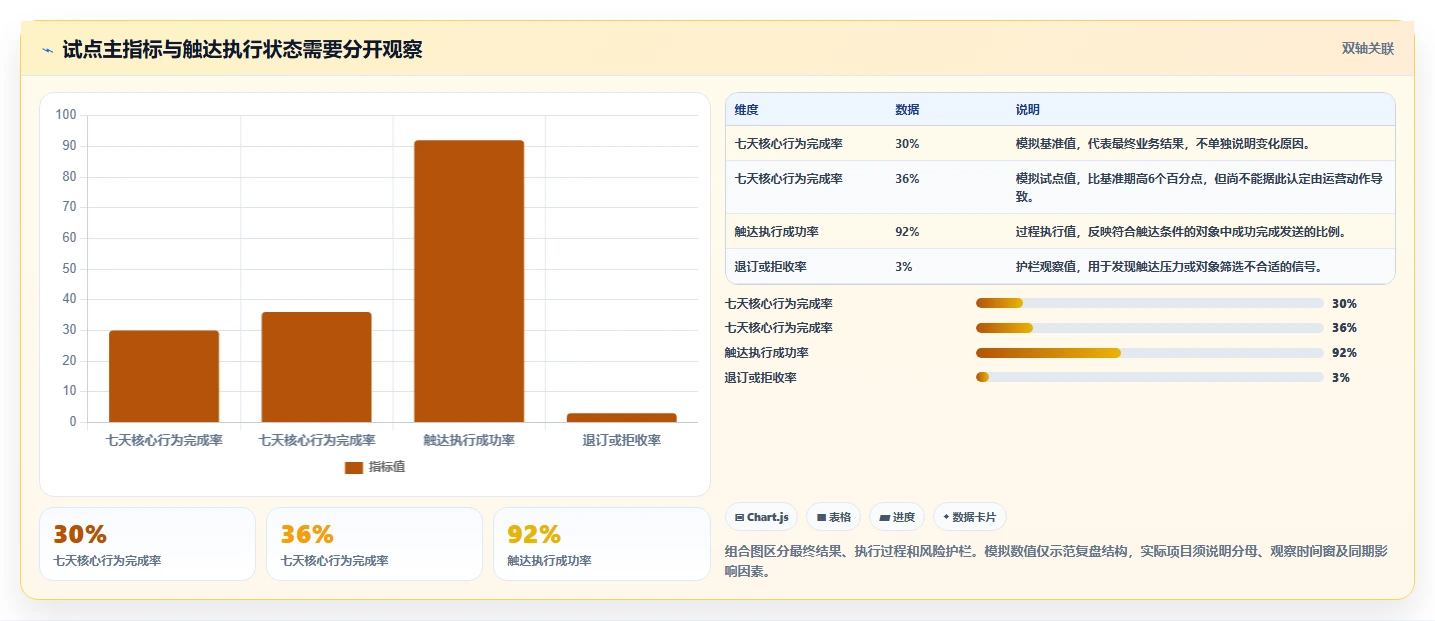
Task: Click the 3% cell in the table
Action: [x=903, y=267]
